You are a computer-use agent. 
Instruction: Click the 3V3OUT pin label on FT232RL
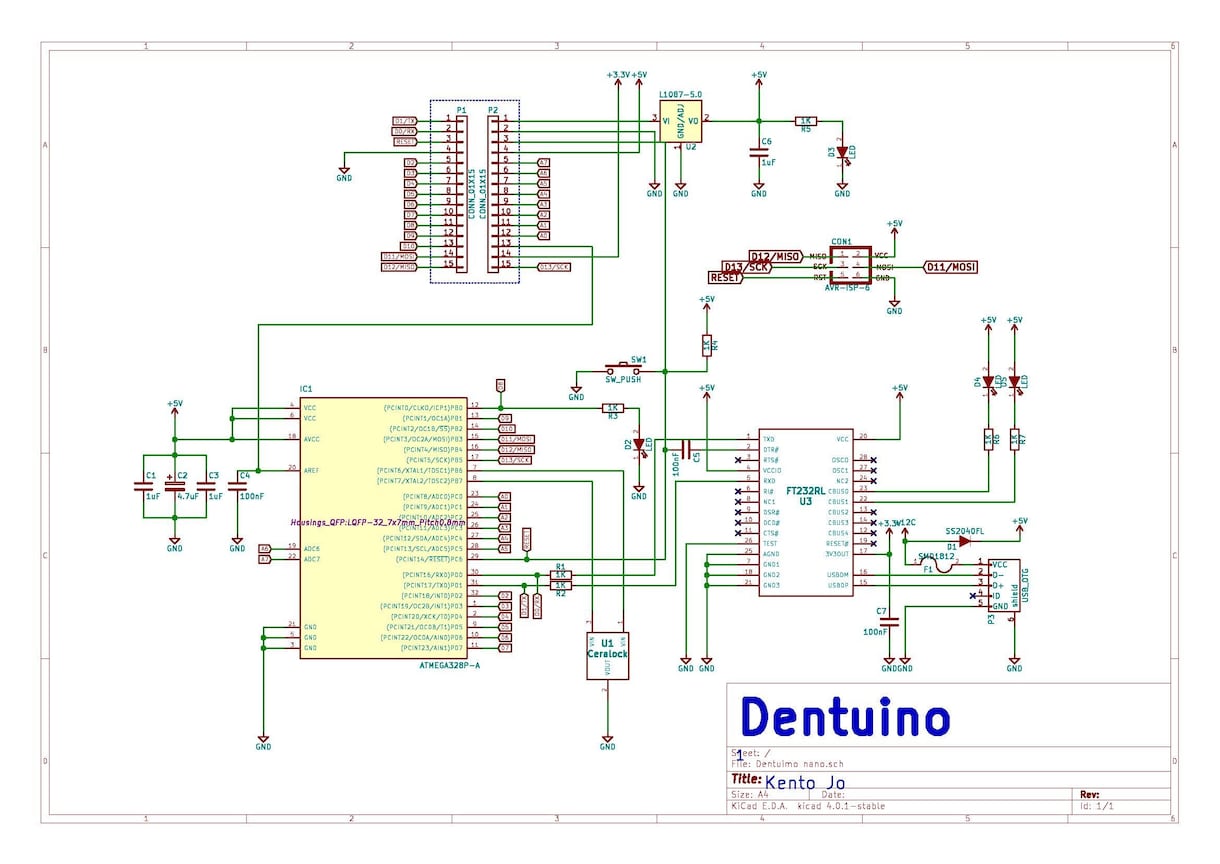tap(836, 553)
